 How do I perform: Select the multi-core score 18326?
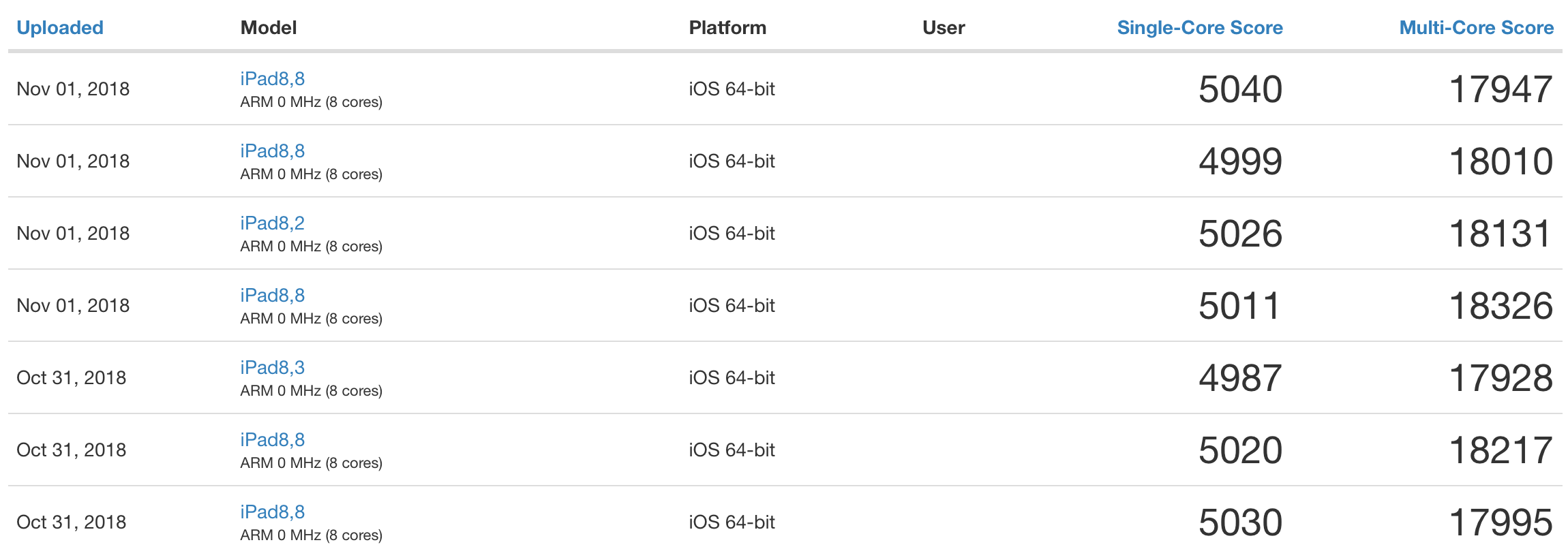coord(1501,306)
